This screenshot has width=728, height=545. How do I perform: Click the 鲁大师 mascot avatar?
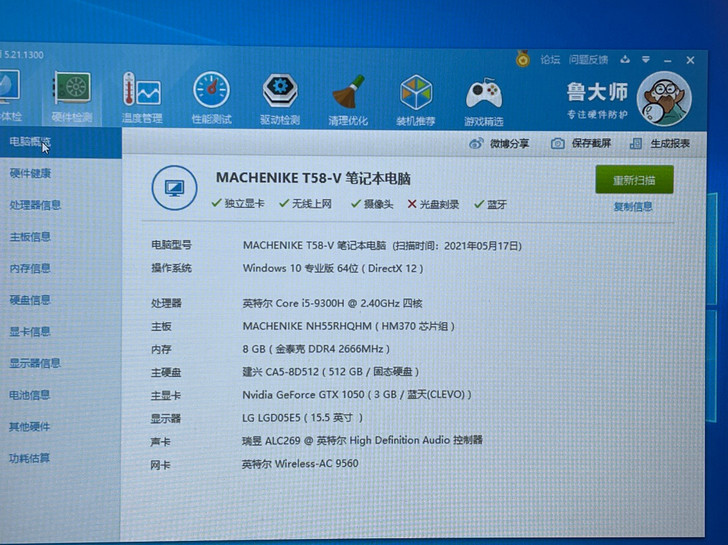pyautogui.click(x=664, y=99)
